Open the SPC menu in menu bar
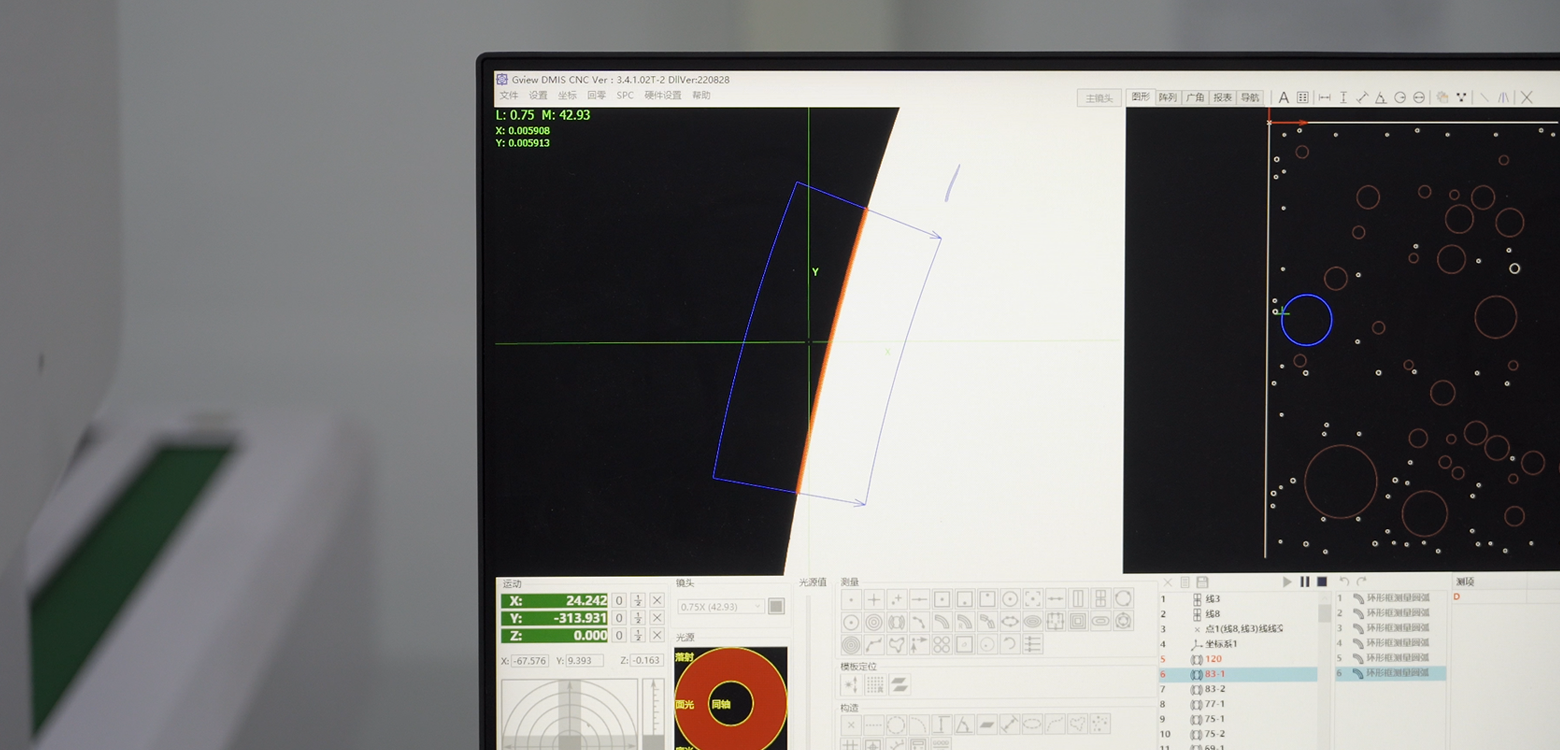The height and width of the screenshot is (750, 1560). (x=625, y=96)
